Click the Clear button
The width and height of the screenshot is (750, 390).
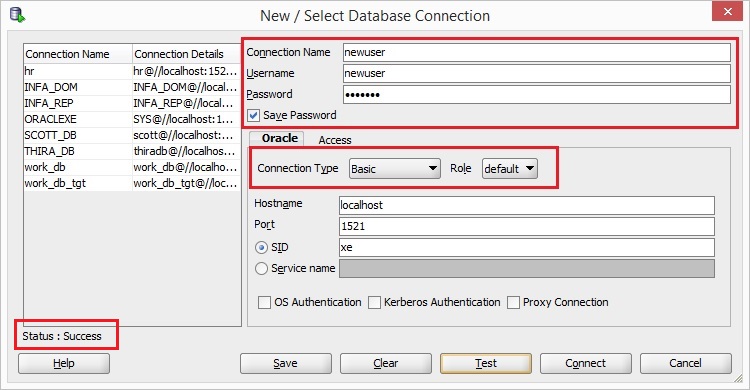tap(386, 363)
